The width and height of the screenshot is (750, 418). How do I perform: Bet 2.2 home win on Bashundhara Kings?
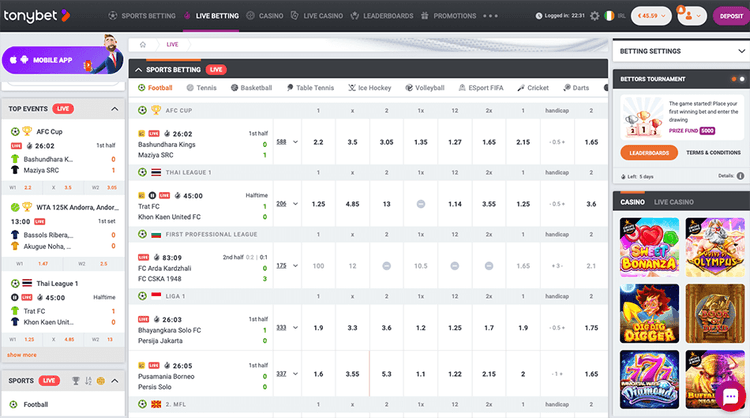[x=318, y=142]
